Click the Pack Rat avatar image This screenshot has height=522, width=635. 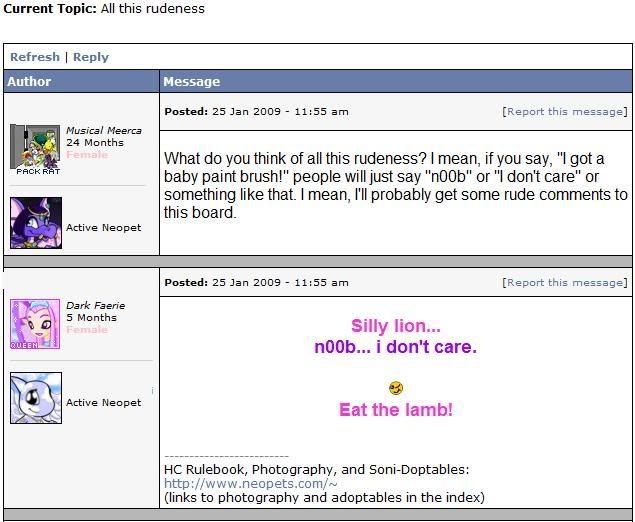click(x=35, y=149)
